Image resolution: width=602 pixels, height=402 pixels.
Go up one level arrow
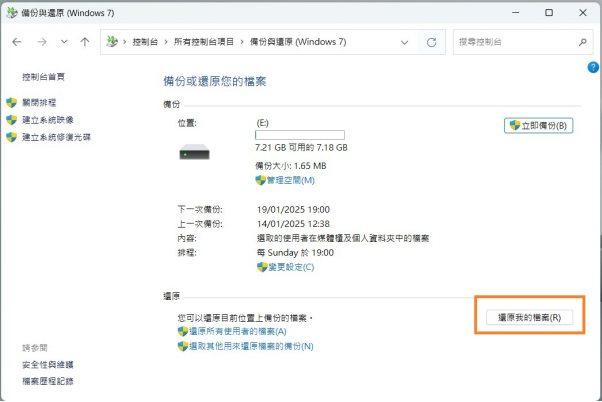(85, 42)
